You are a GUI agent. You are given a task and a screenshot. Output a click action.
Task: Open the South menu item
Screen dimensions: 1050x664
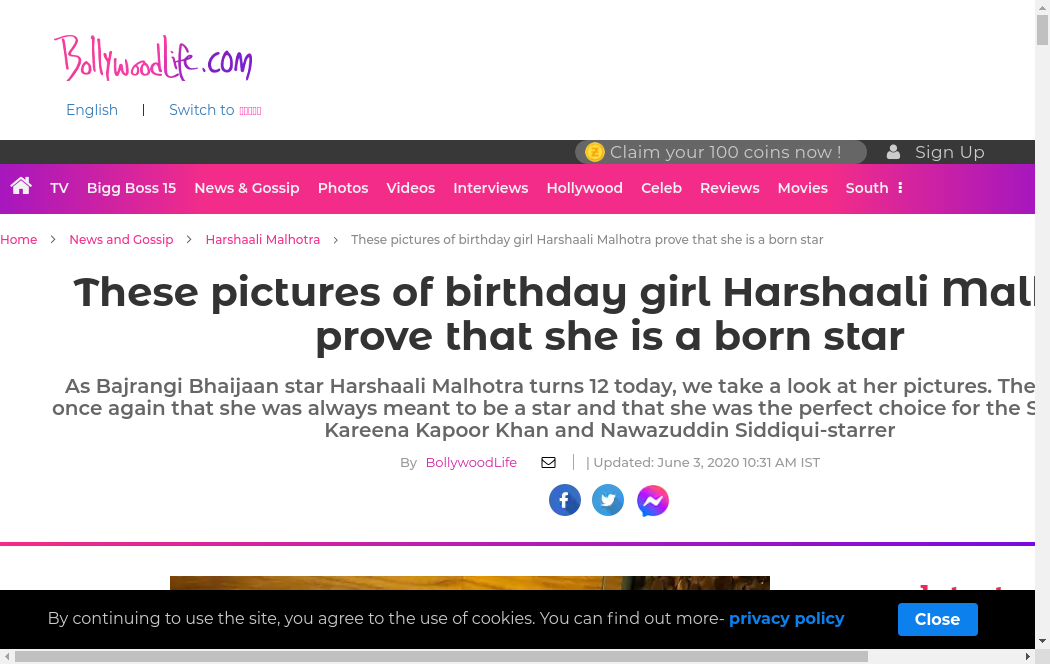pos(866,188)
